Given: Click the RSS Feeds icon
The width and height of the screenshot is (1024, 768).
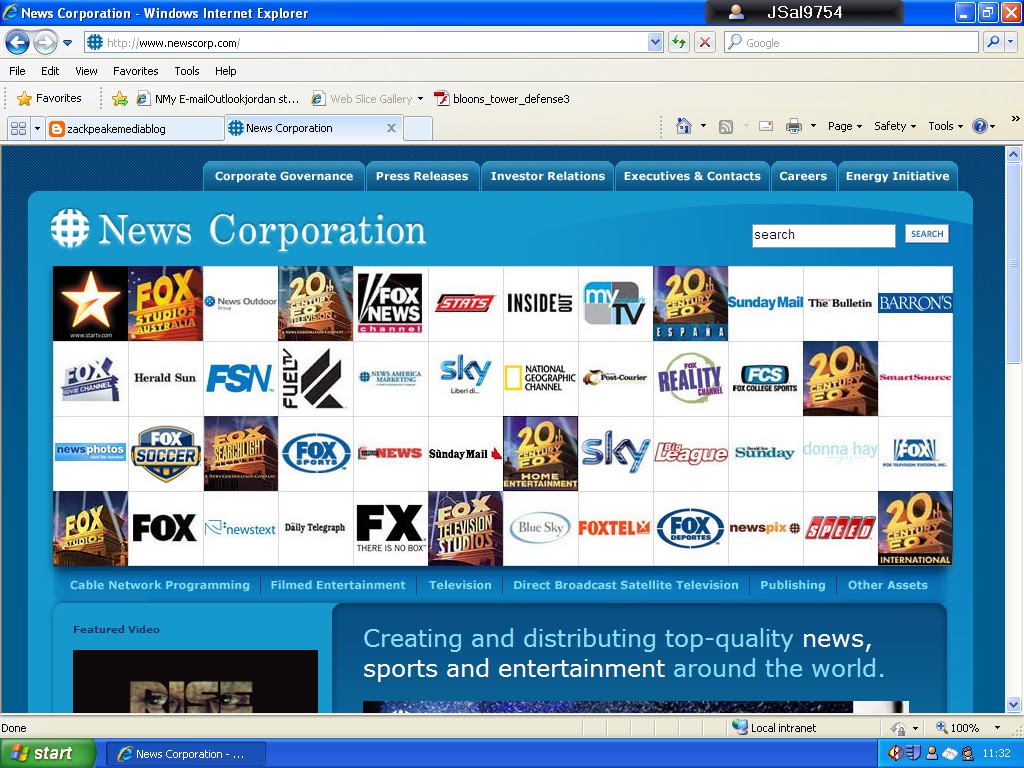Looking at the screenshot, I should tap(726, 127).
